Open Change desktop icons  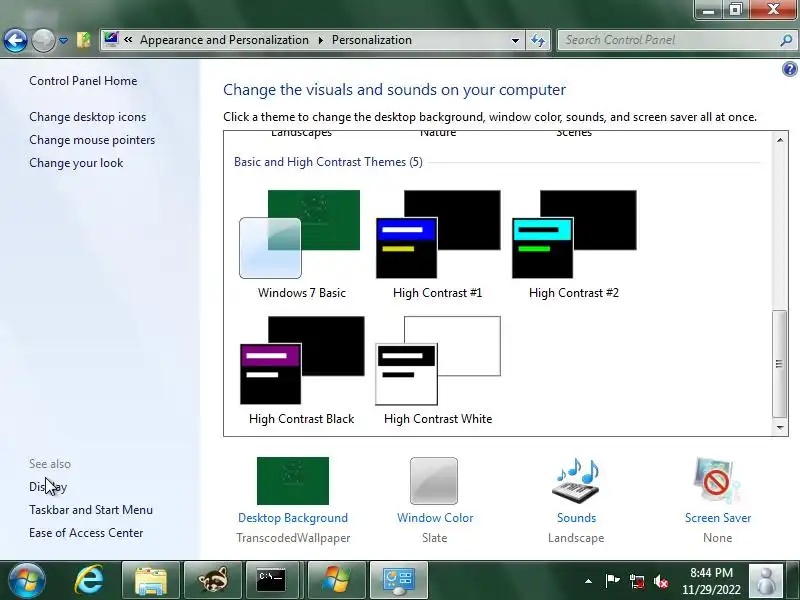coord(88,117)
